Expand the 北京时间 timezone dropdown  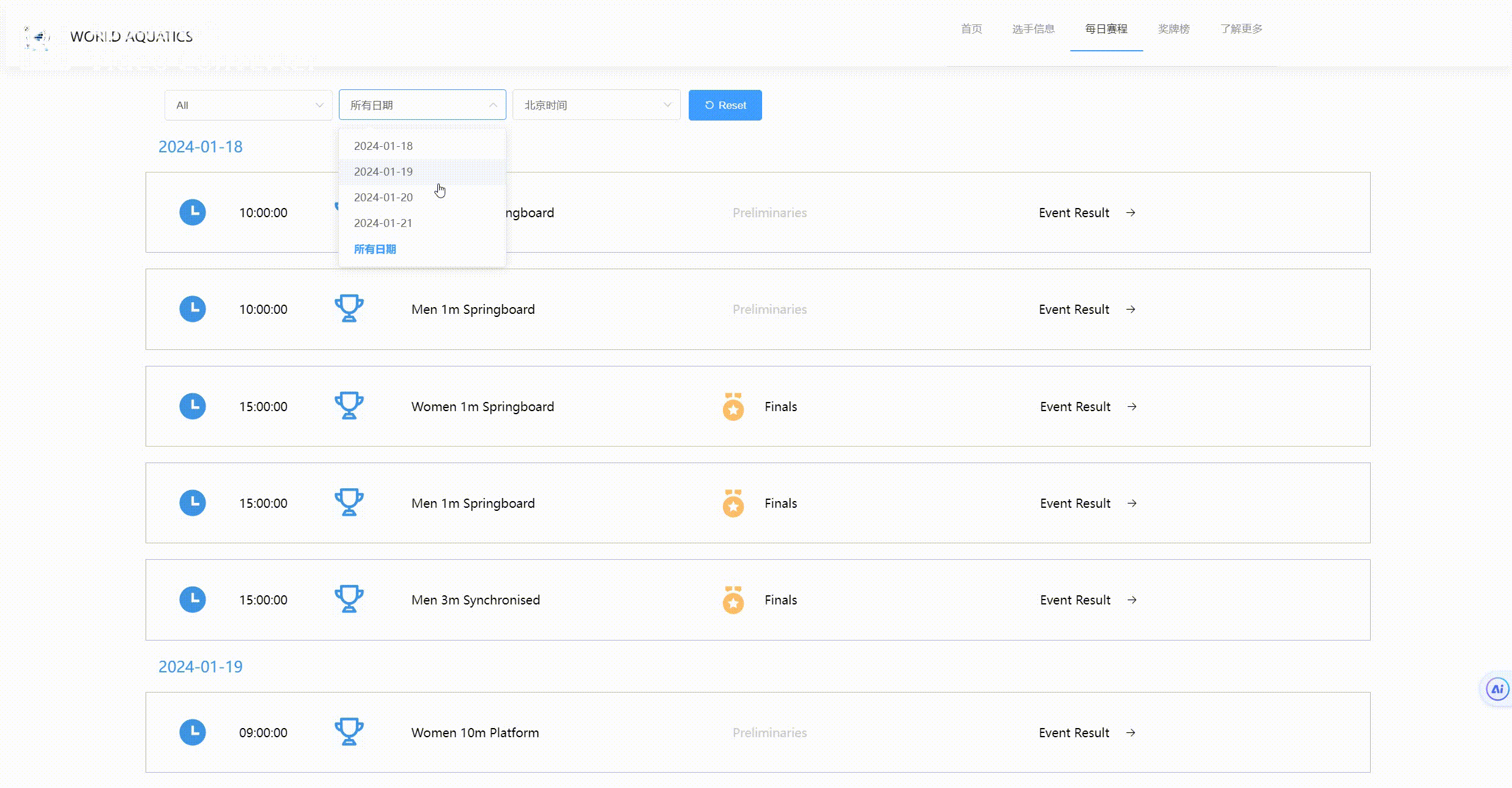[x=596, y=105]
